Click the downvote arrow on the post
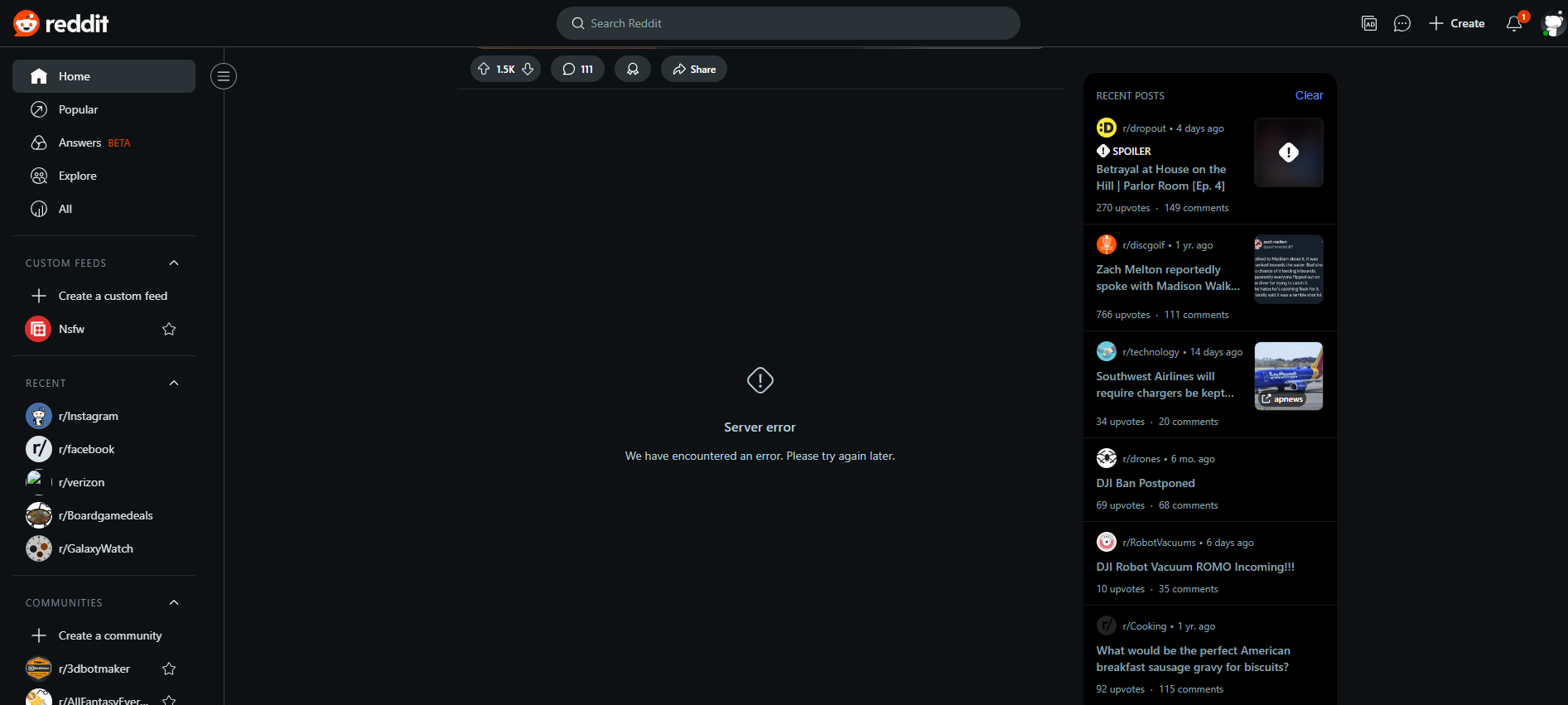The width and height of the screenshot is (1568, 705). [x=528, y=69]
